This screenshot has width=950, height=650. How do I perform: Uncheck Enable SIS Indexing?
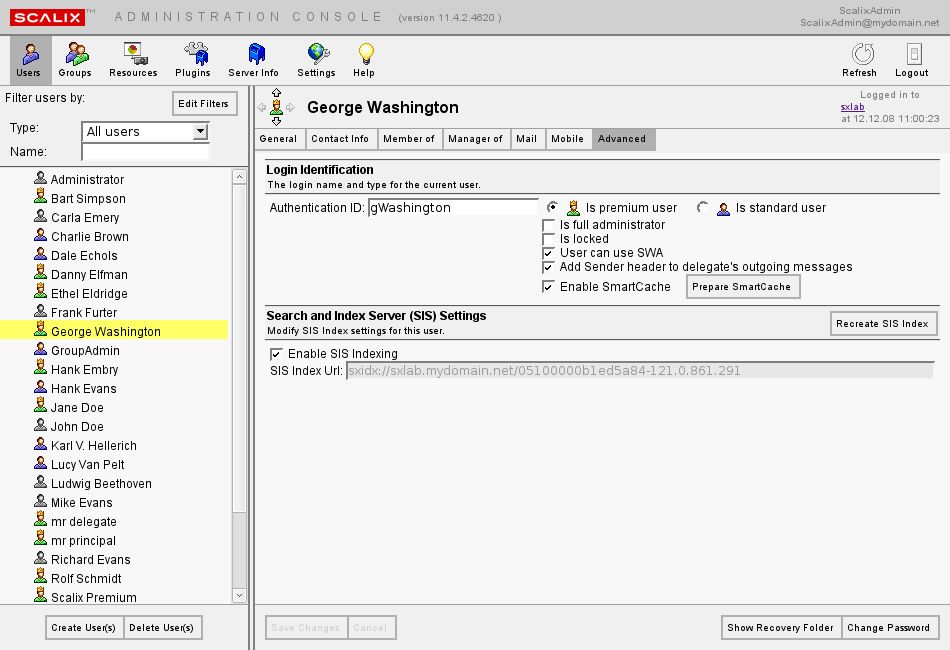276,354
